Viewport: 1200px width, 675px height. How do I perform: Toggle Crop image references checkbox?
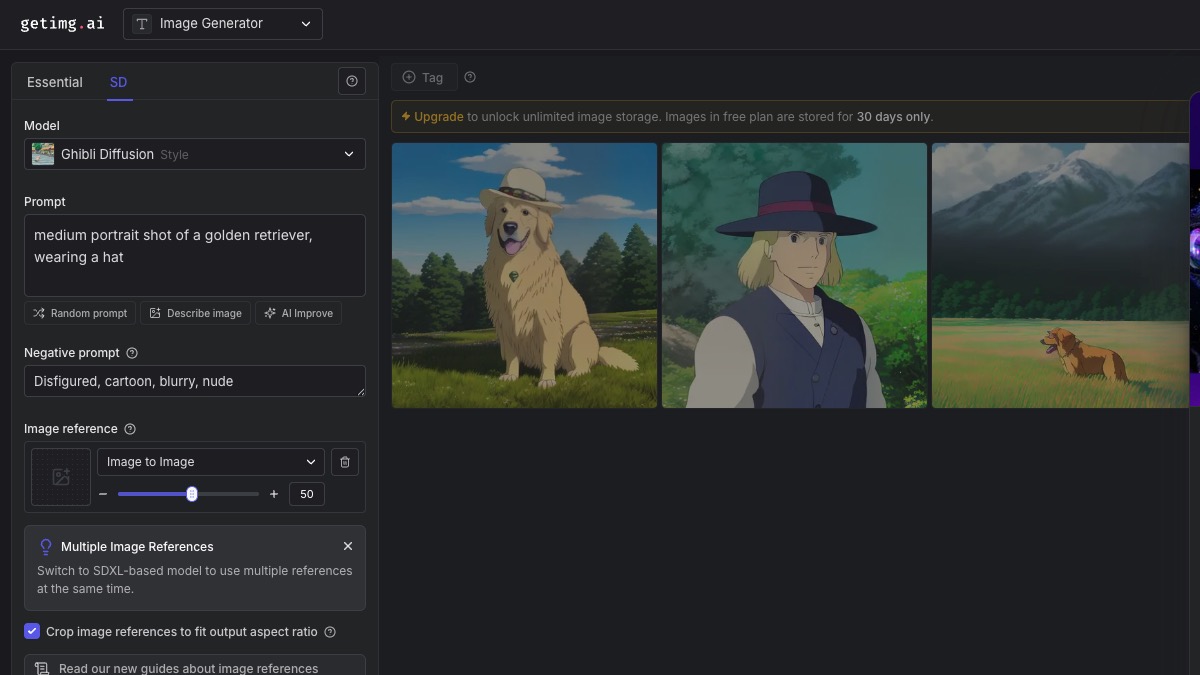pyautogui.click(x=32, y=631)
